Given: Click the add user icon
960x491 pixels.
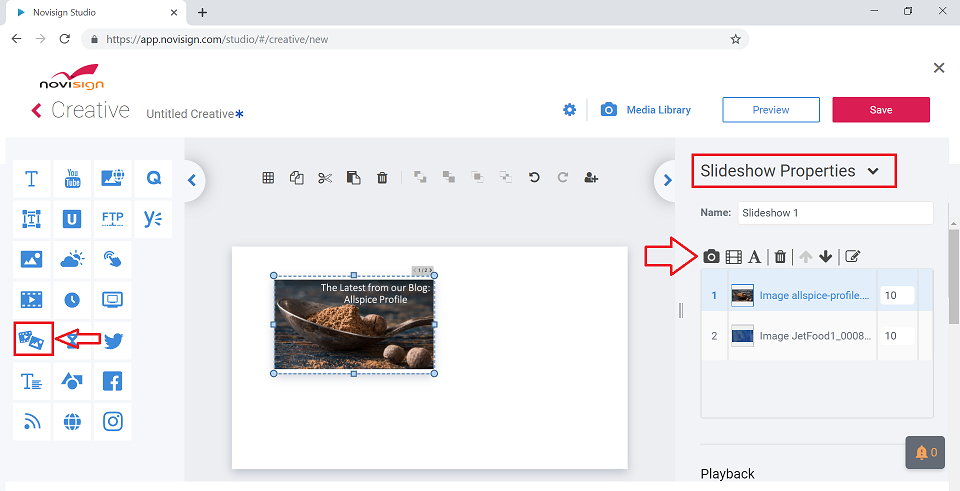Looking at the screenshot, I should [591, 178].
